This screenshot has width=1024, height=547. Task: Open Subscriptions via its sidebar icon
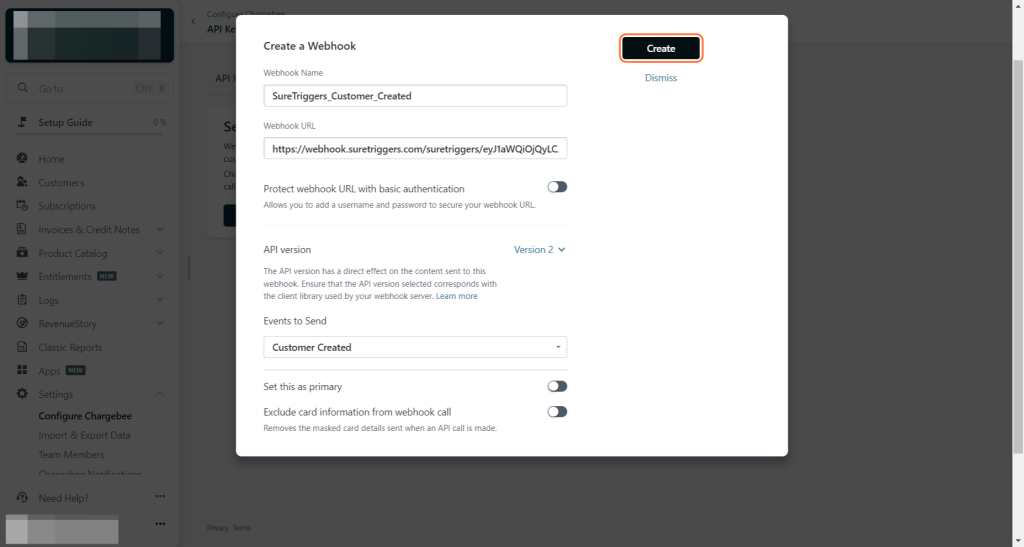coord(22,206)
